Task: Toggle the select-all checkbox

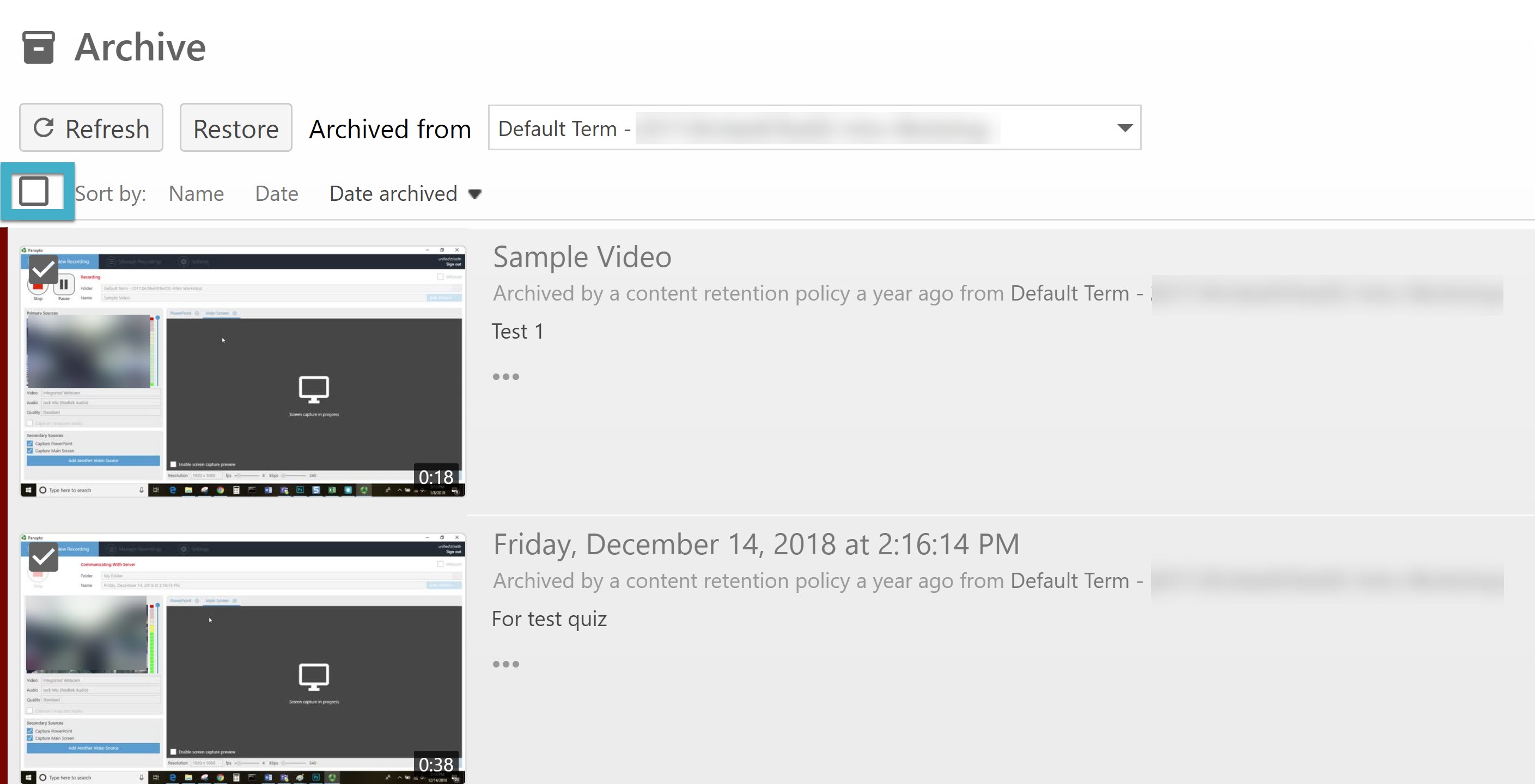Action: click(34, 191)
